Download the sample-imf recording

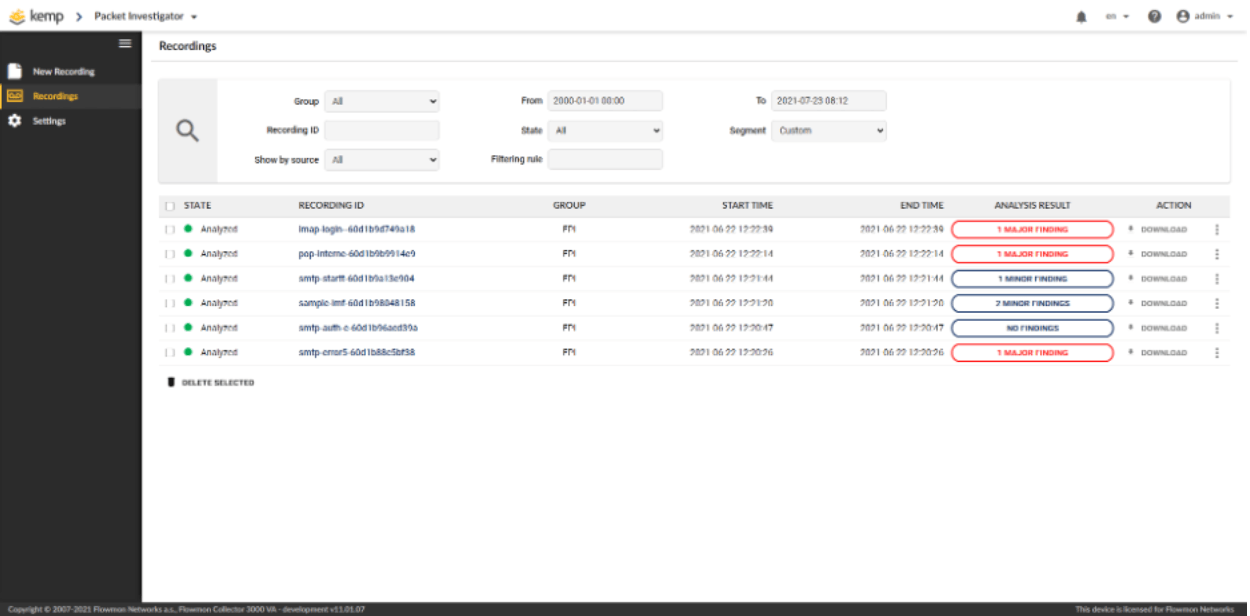[1158, 303]
